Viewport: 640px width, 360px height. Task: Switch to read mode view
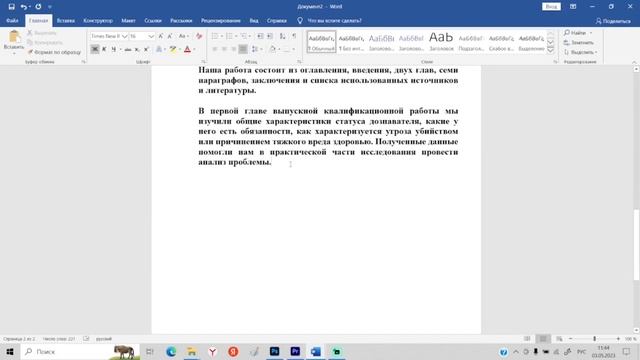[x=527, y=339]
